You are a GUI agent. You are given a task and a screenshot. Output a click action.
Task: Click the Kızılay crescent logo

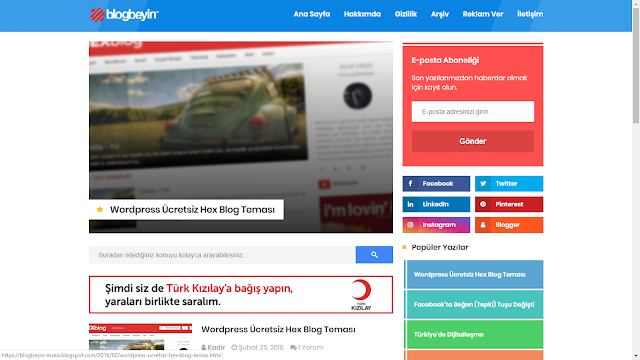[x=361, y=295]
